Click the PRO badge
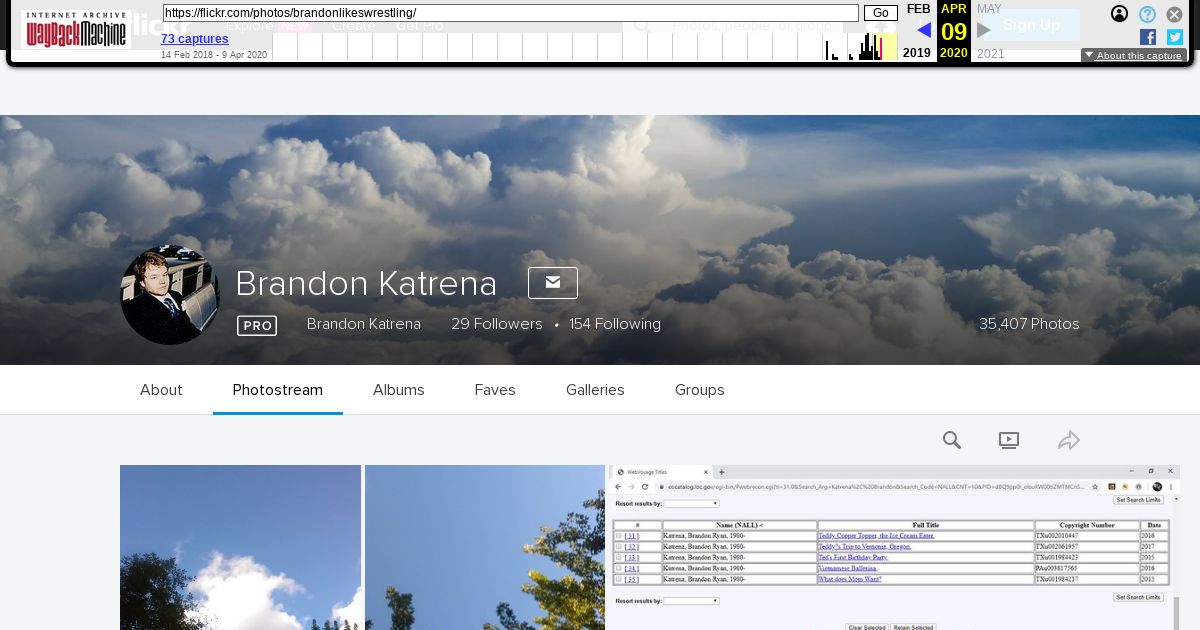This screenshot has width=1200, height=630. tap(257, 325)
